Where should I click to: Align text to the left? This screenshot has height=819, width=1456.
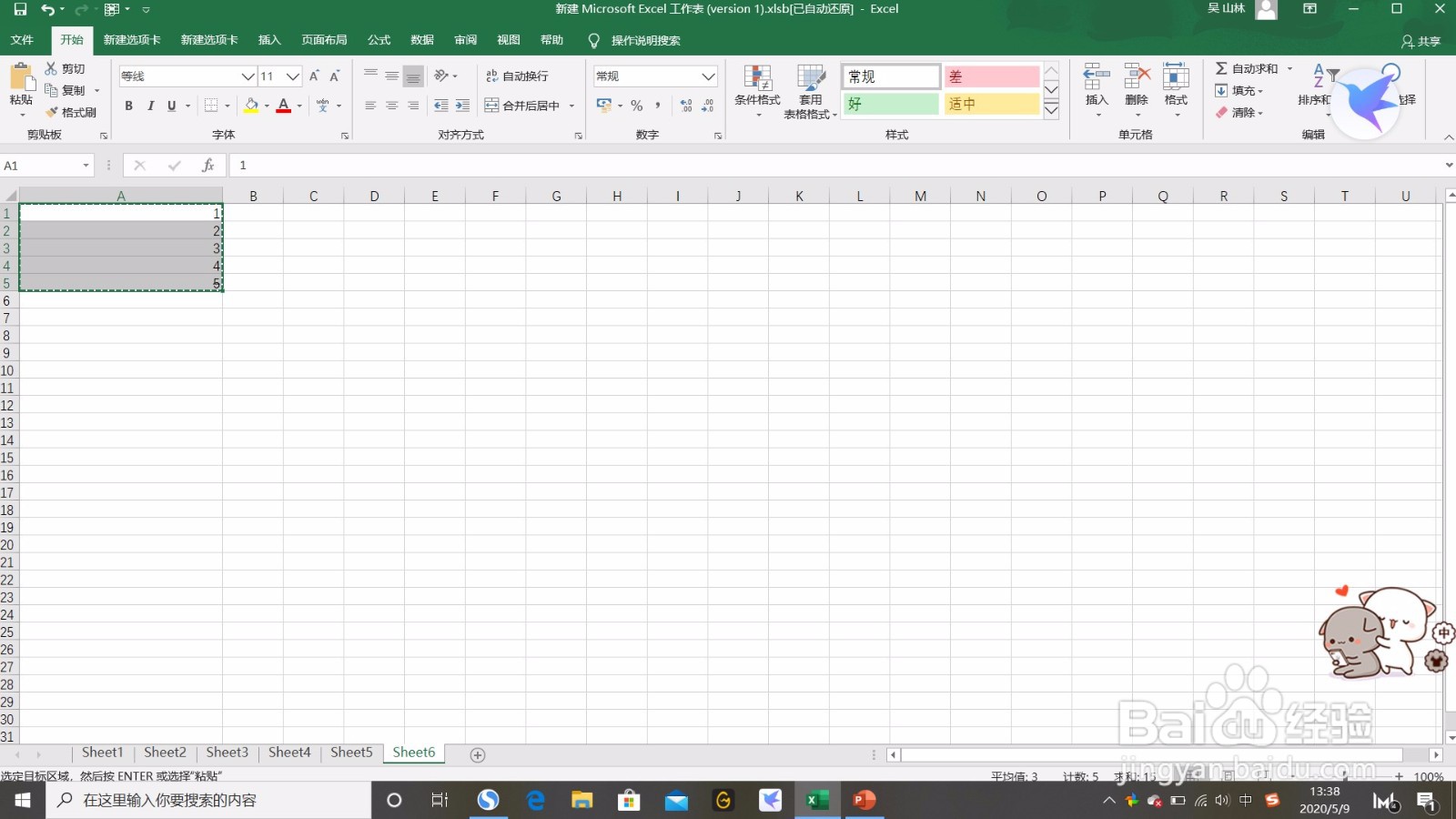click(370, 106)
